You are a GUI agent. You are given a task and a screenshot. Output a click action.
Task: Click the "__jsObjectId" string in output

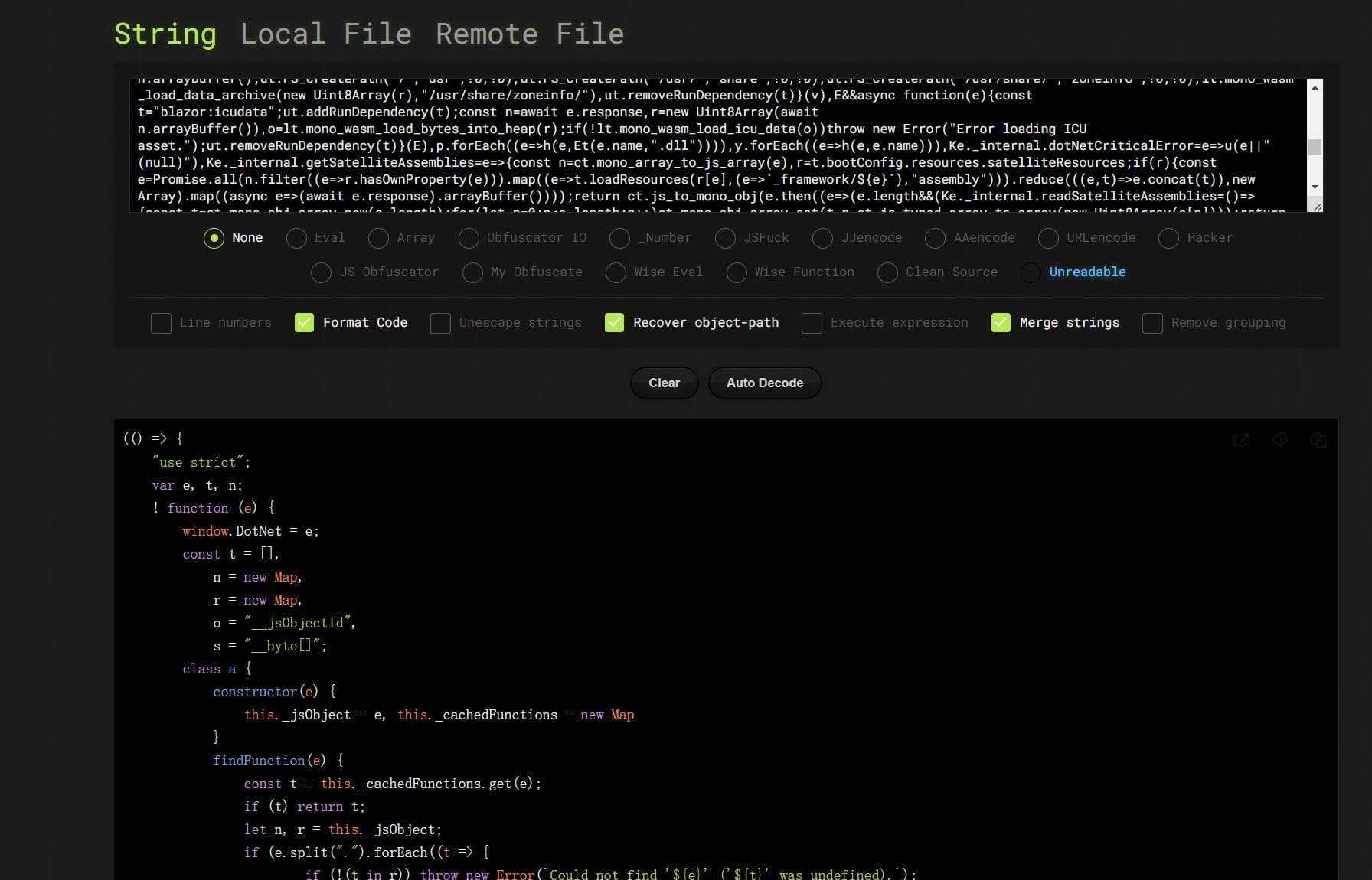[x=299, y=623]
